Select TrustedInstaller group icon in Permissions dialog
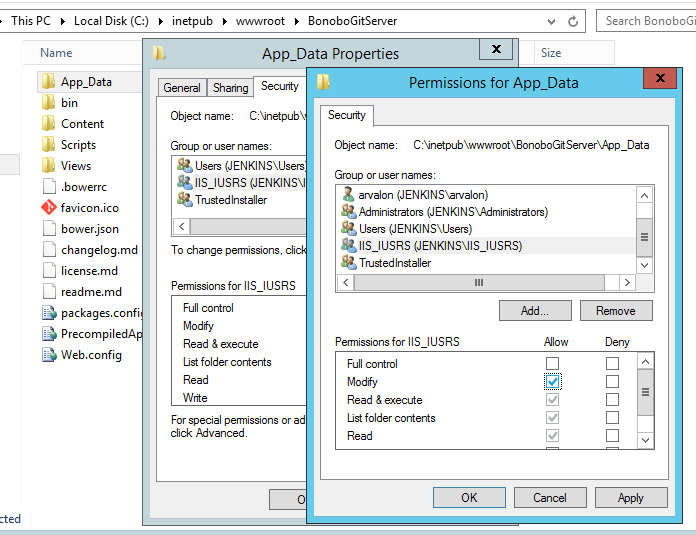Viewport: 696px width, 535px height. tap(349, 262)
